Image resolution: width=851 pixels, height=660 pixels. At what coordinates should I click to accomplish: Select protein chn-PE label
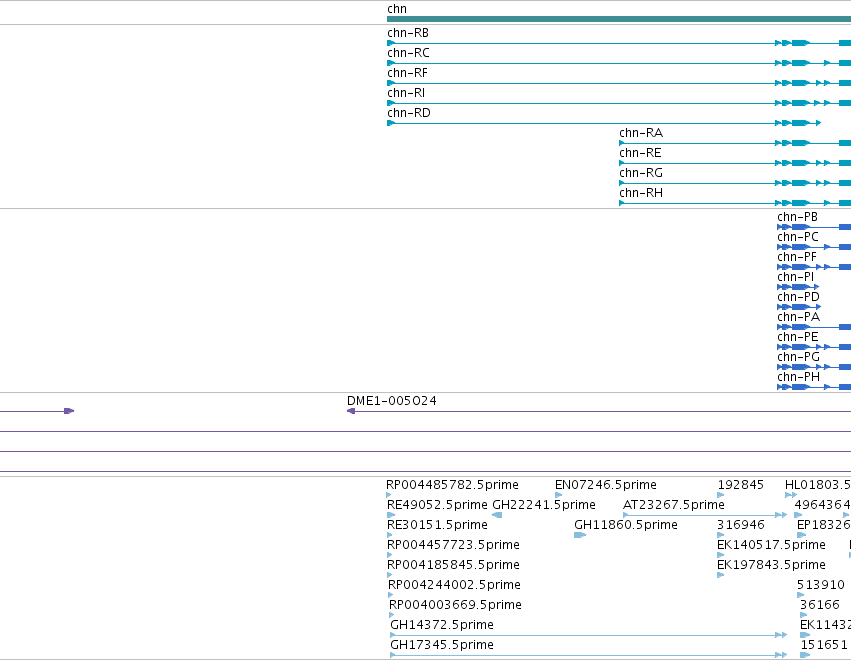click(798, 337)
